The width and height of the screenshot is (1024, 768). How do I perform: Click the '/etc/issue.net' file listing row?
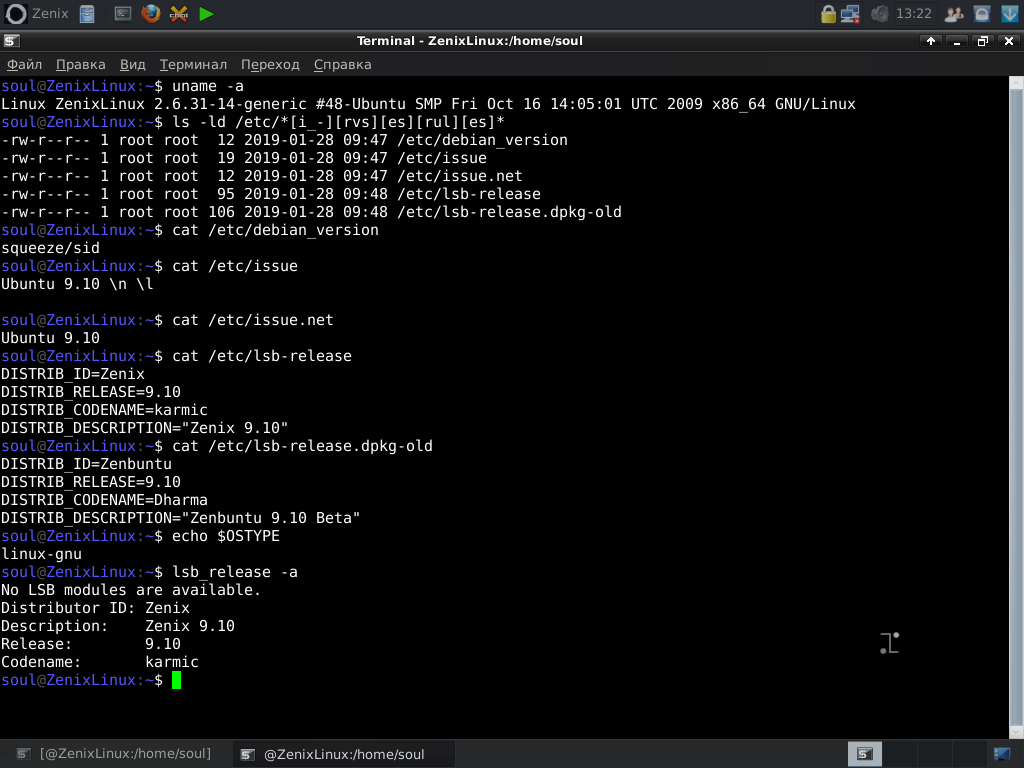tap(261, 176)
